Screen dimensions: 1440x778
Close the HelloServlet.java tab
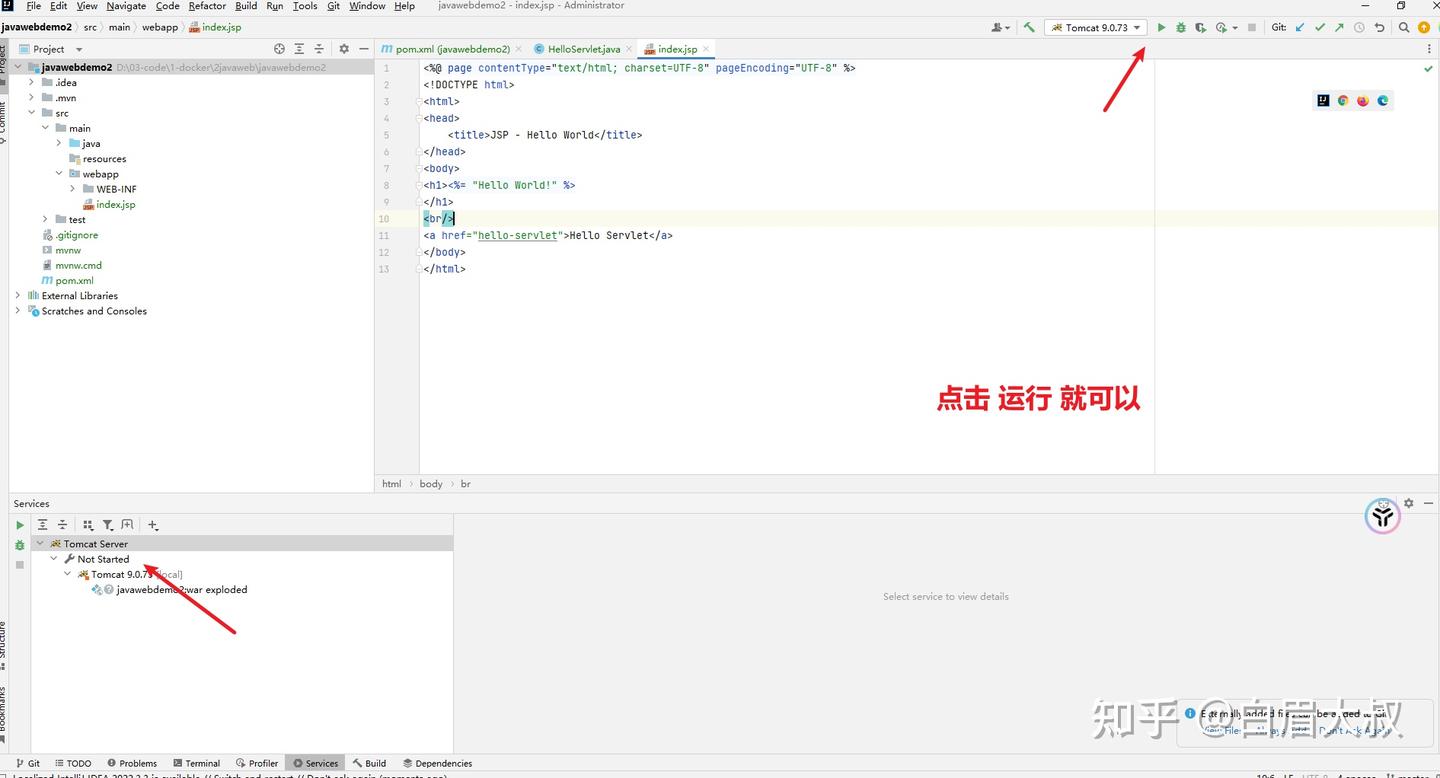pos(629,48)
